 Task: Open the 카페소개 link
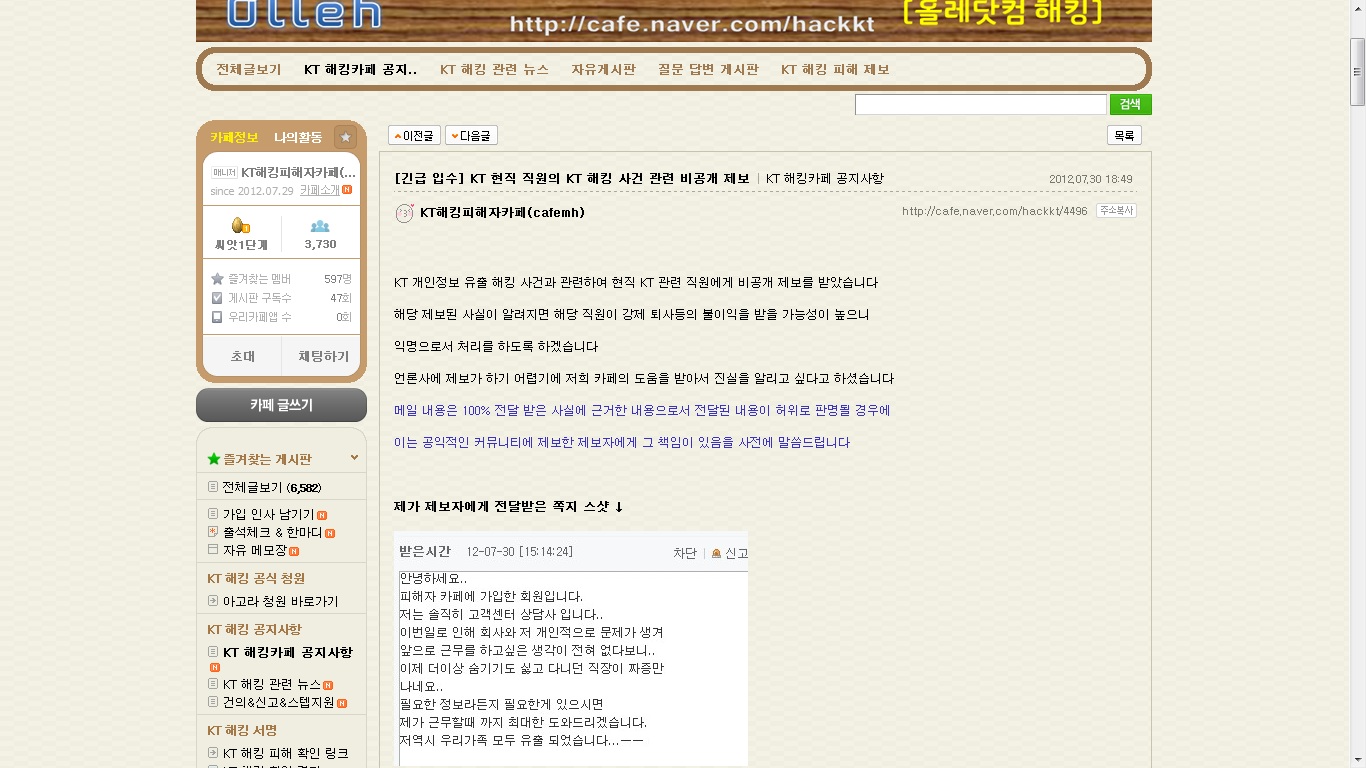click(x=320, y=190)
